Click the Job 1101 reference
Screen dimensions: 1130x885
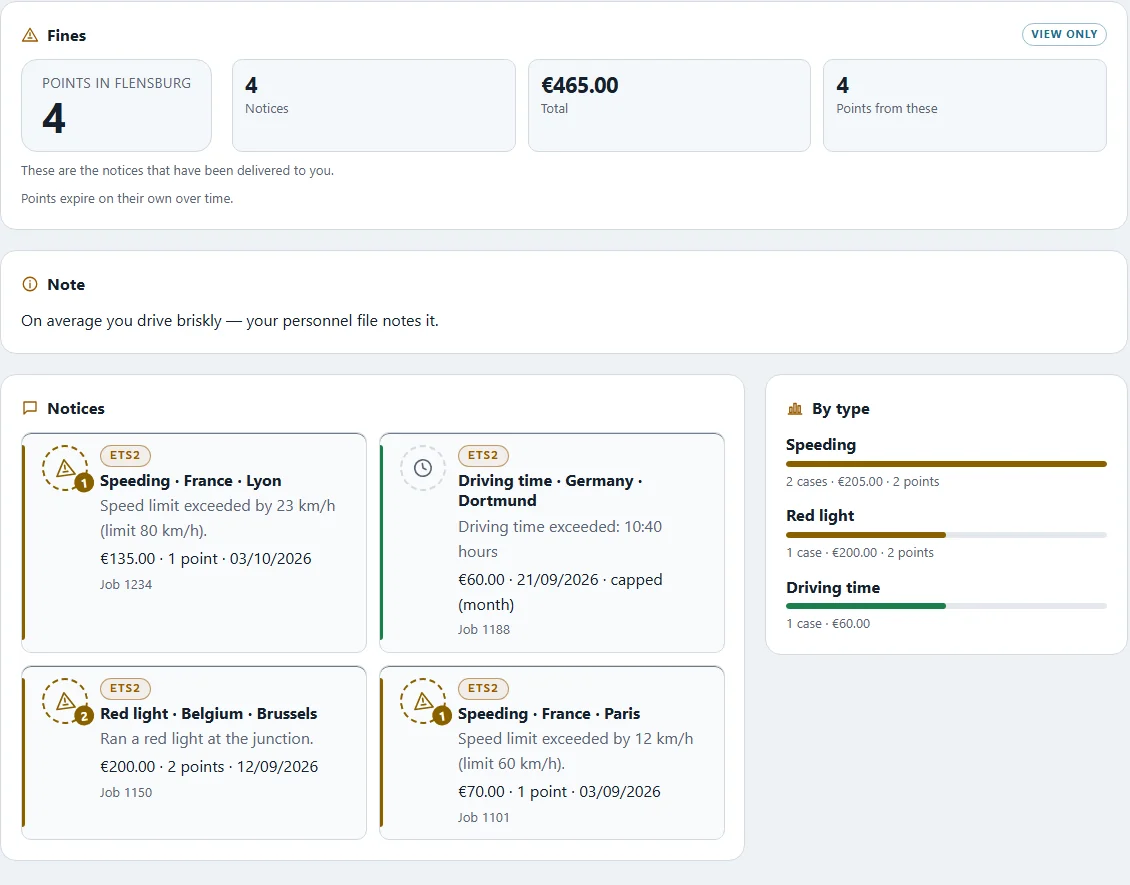click(x=484, y=817)
